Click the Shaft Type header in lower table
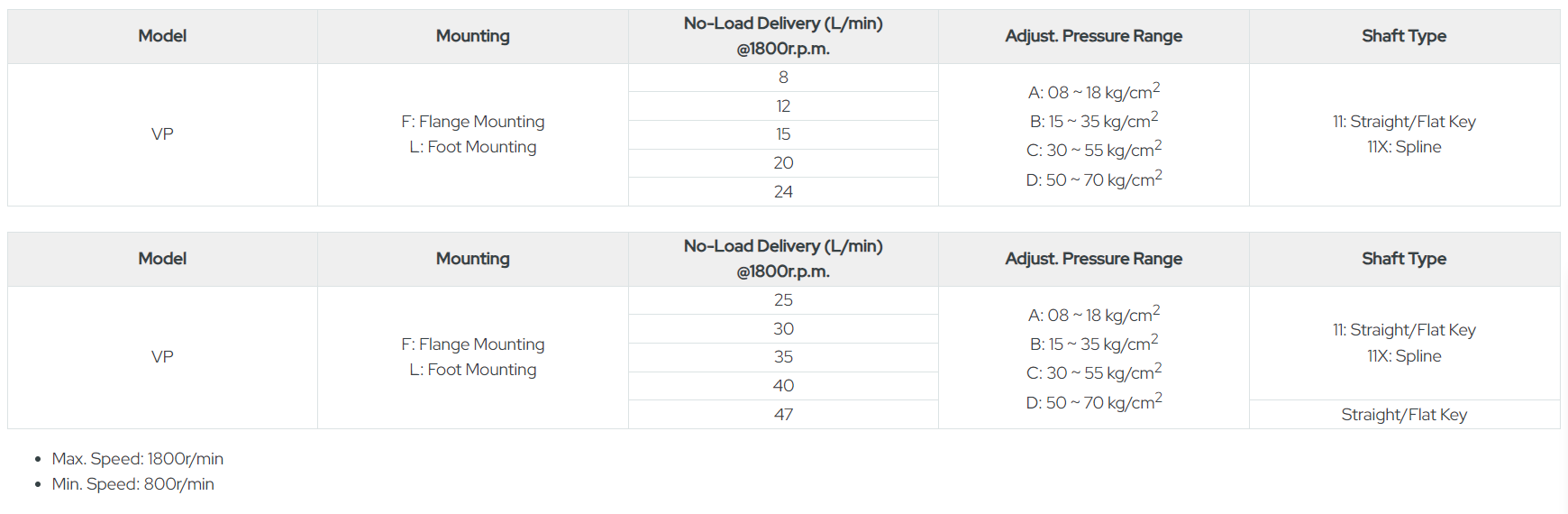Screen dimensions: 1568x514 coord(1404,259)
